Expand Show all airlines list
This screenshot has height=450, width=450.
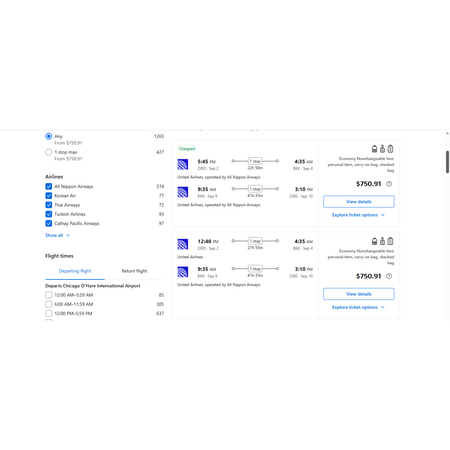[58, 235]
